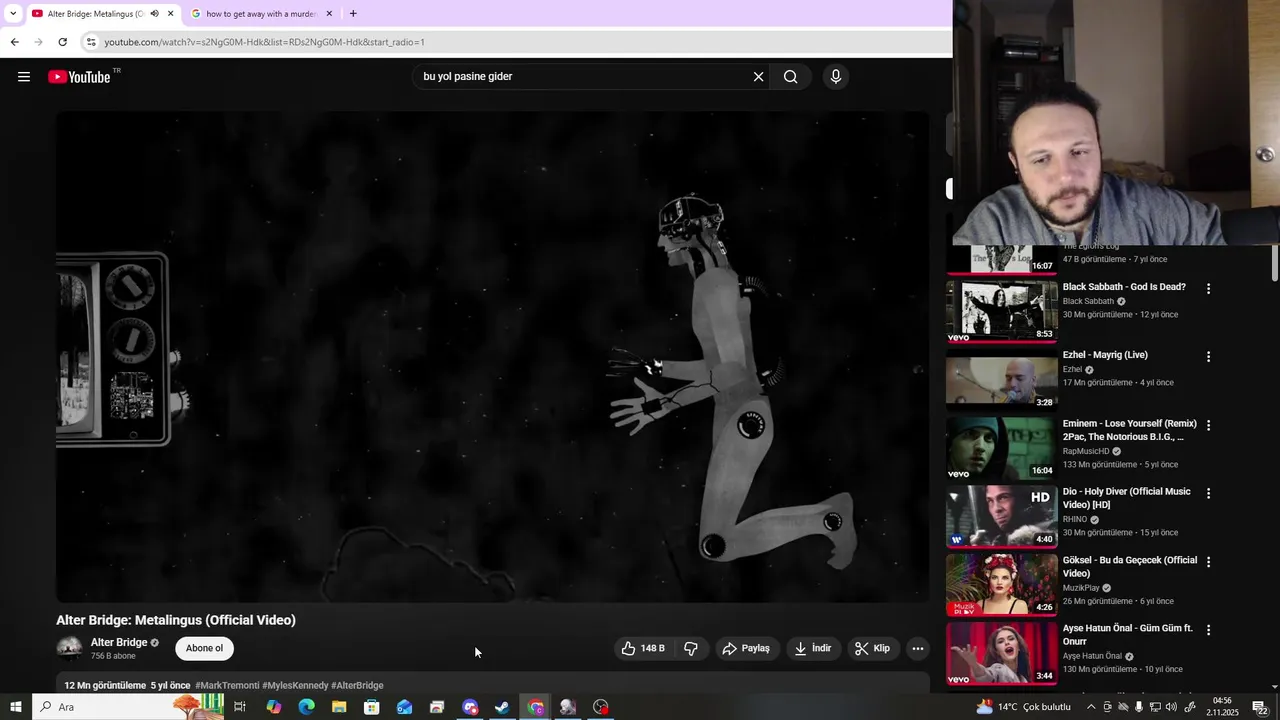
Task: Click the #AlterBridge hashtag
Action: pyautogui.click(x=357, y=685)
